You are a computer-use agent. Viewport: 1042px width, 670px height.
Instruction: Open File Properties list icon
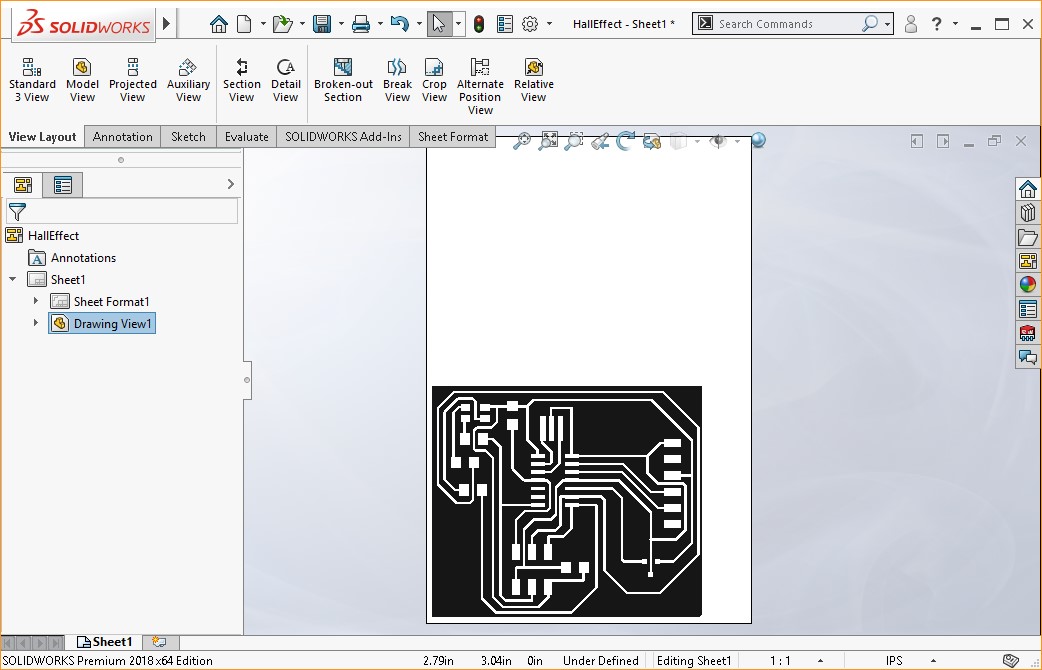click(505, 24)
